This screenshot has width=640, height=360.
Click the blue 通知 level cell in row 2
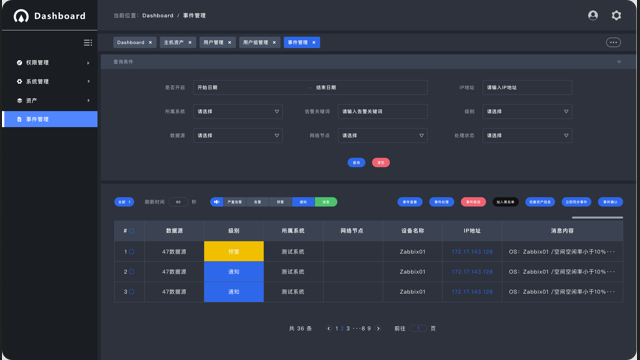(234, 271)
